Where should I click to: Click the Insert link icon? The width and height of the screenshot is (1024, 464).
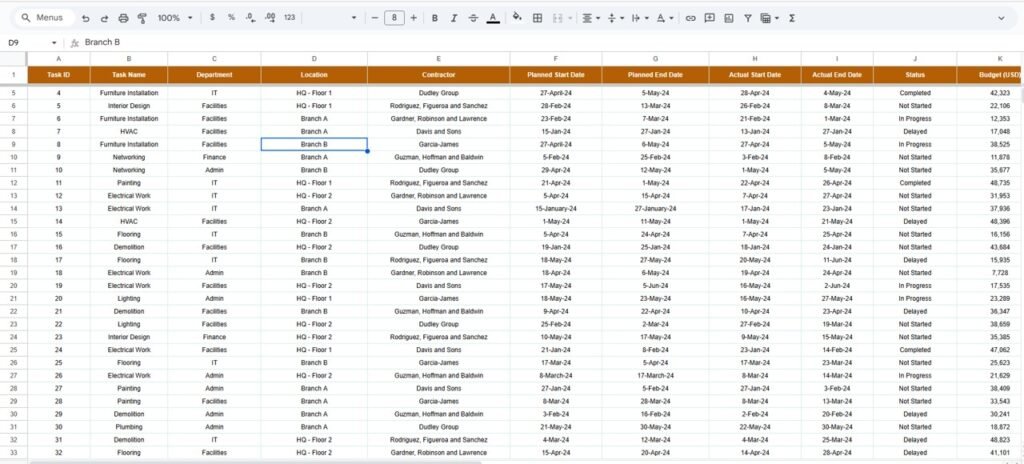coord(690,18)
